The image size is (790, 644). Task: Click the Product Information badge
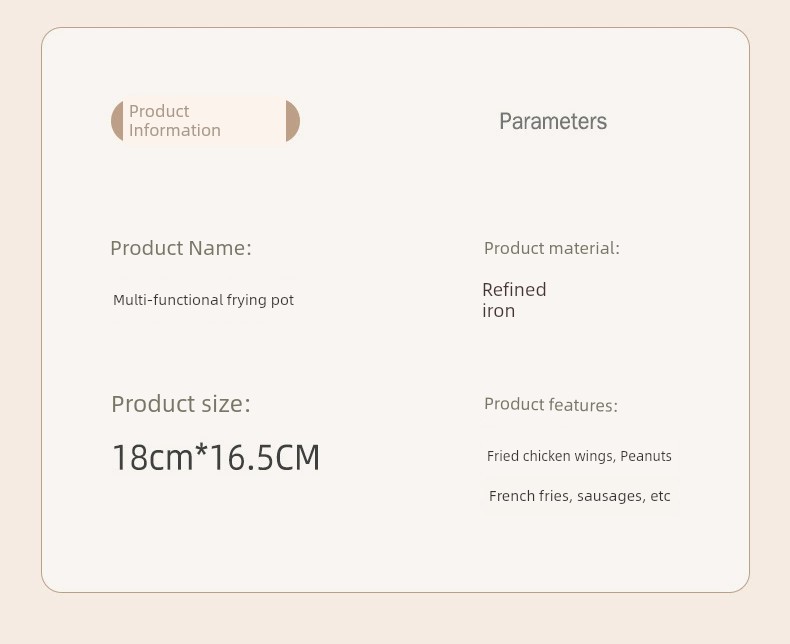click(206, 121)
